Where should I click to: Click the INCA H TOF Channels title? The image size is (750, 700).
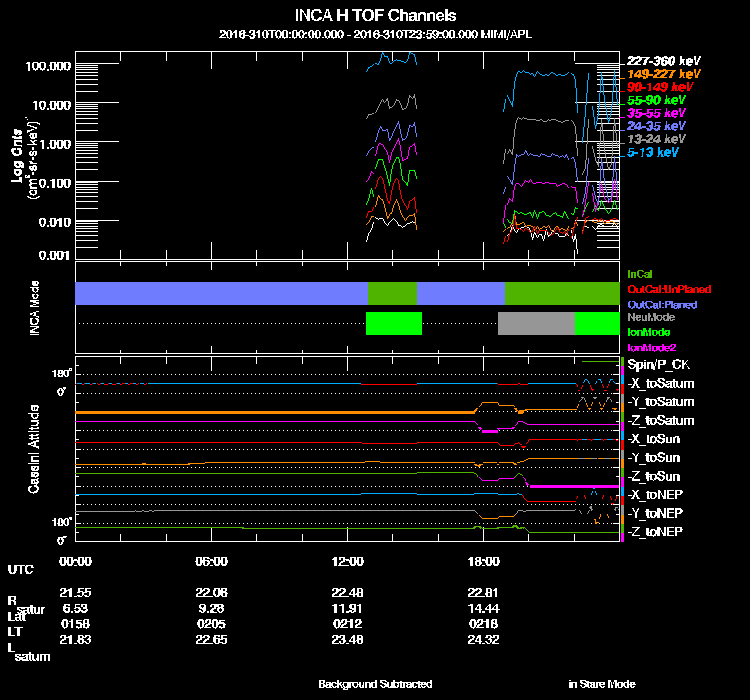(x=375, y=15)
